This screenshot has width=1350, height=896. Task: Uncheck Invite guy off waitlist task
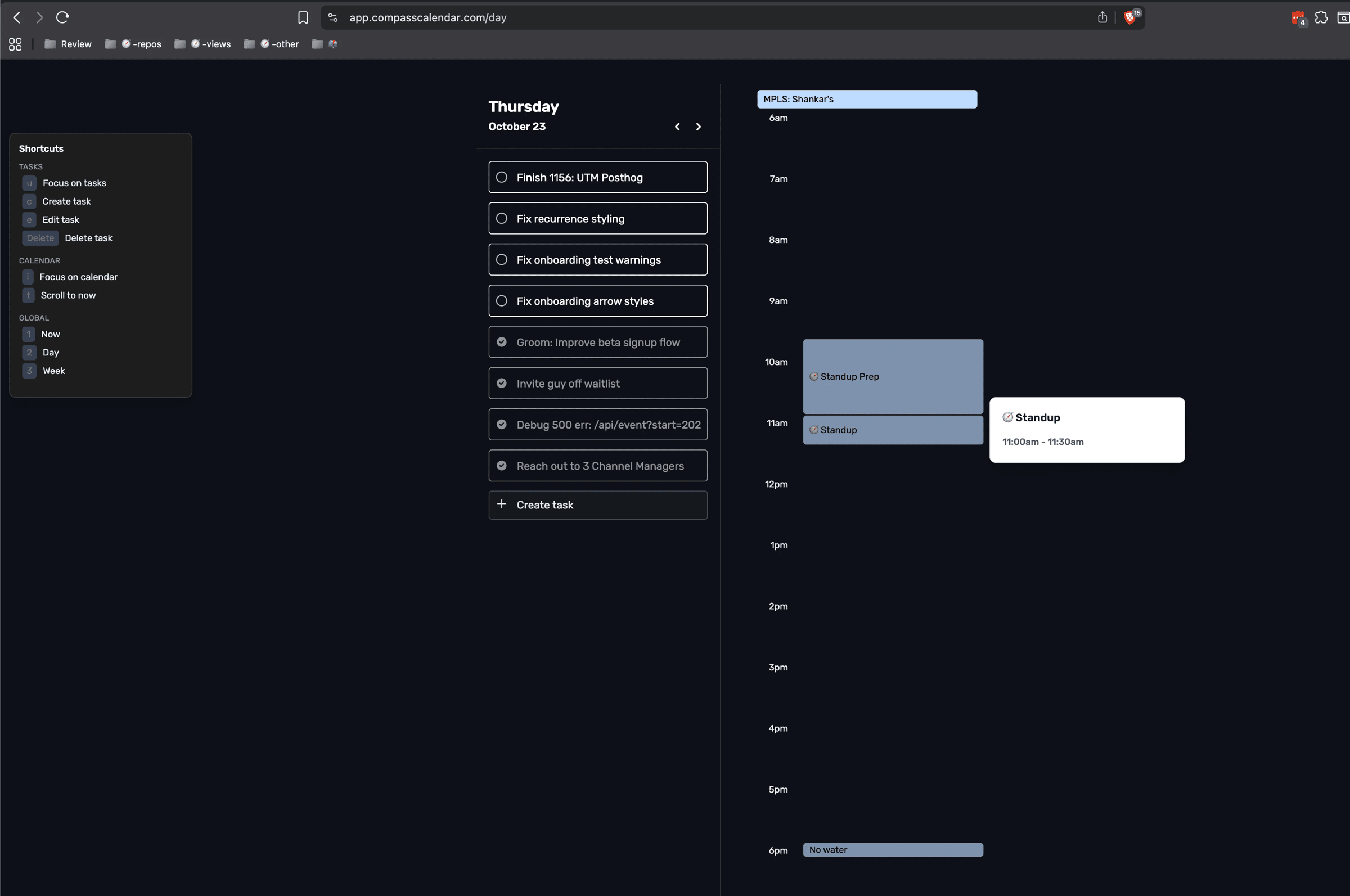[502, 384]
